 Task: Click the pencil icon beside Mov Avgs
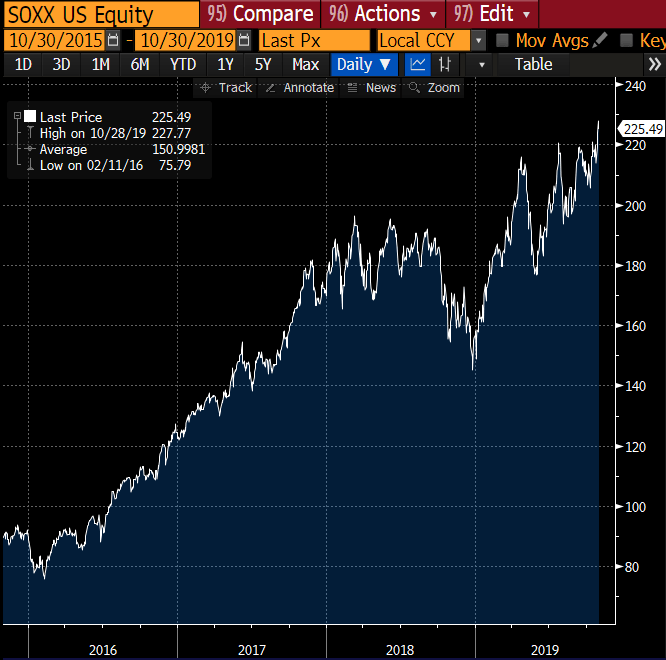click(x=599, y=41)
